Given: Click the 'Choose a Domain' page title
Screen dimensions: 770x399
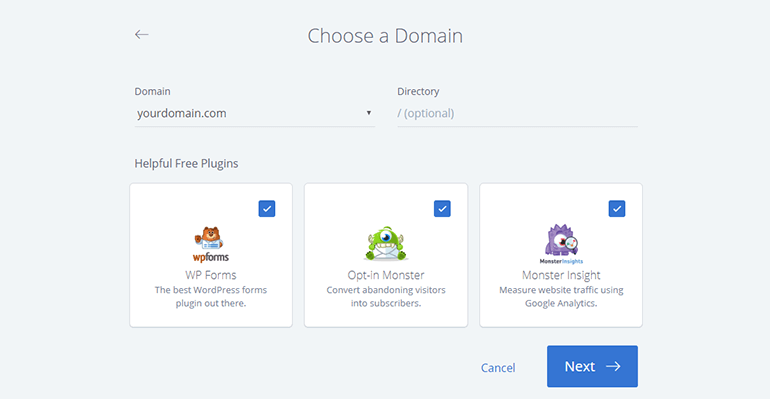Looking at the screenshot, I should pyautogui.click(x=385, y=36).
